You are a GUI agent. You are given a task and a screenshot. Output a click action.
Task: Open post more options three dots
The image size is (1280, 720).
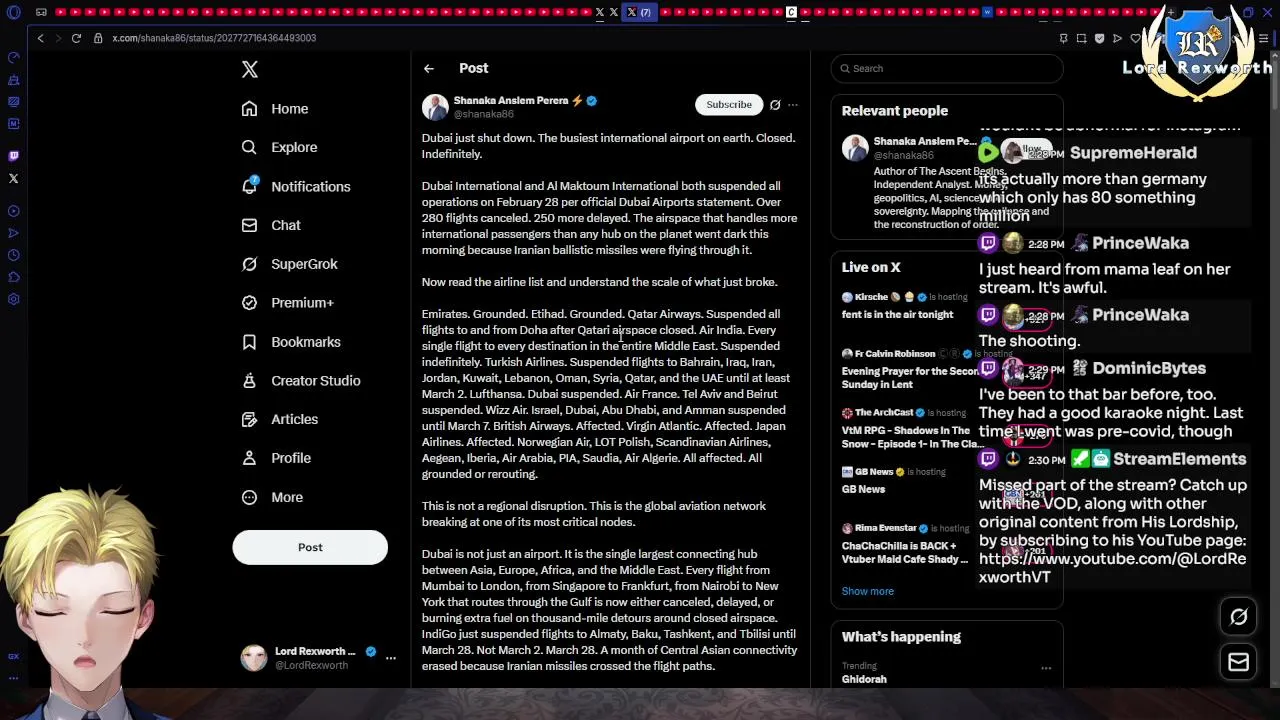[793, 104]
